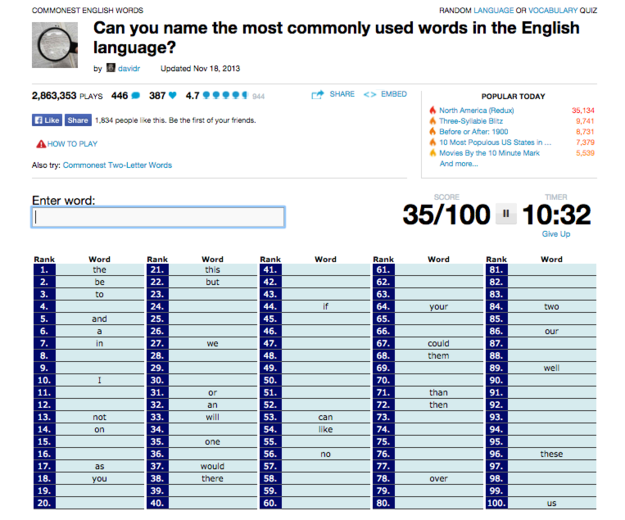Open the VOCABULARY random quiz link
Screen dimensions: 625x520
(553, 10)
